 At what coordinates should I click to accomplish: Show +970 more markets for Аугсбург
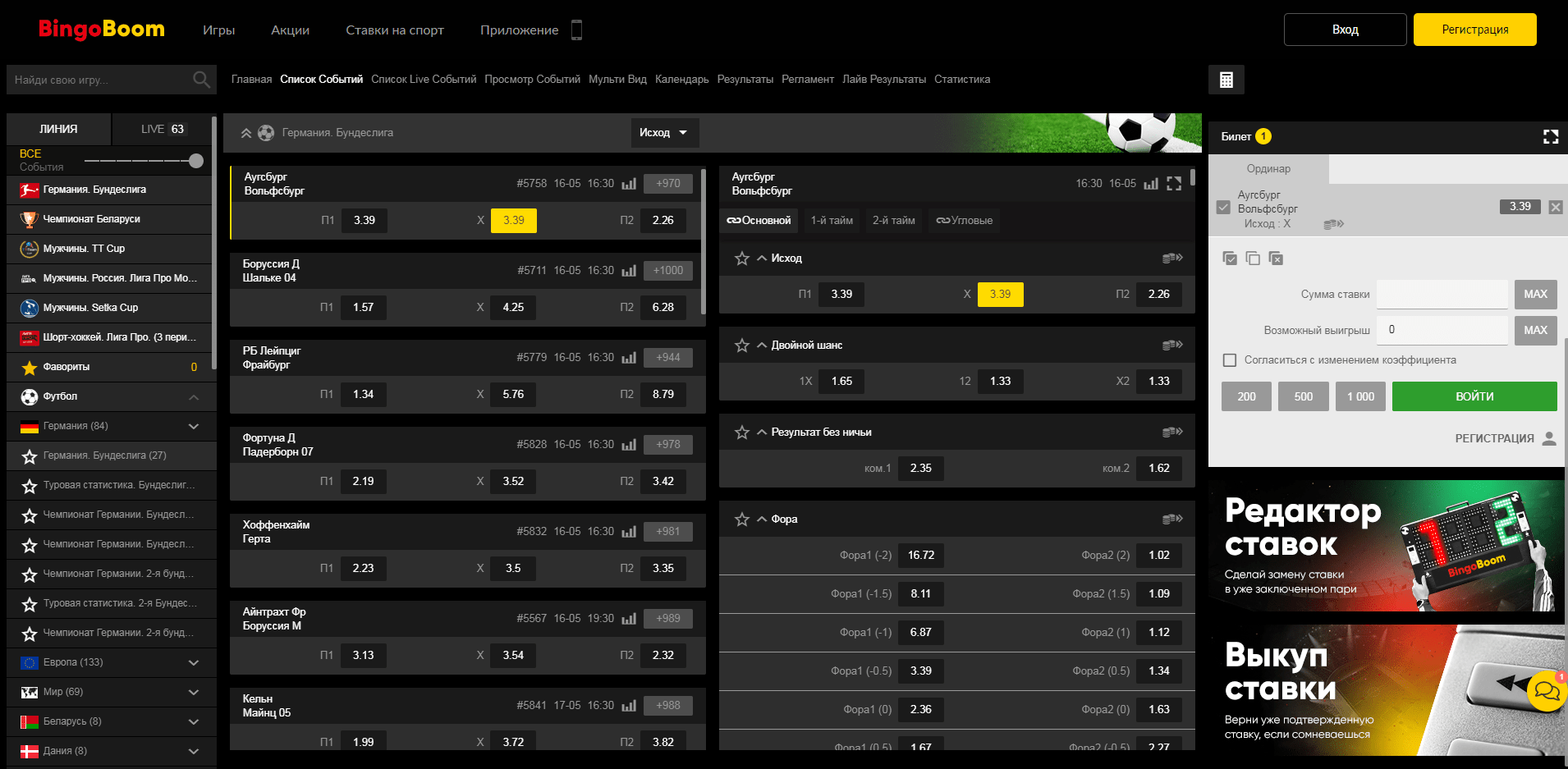[x=668, y=184]
